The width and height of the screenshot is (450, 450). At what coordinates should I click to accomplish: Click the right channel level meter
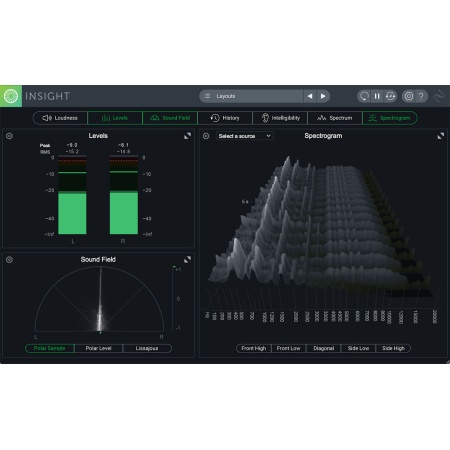[x=124, y=195]
